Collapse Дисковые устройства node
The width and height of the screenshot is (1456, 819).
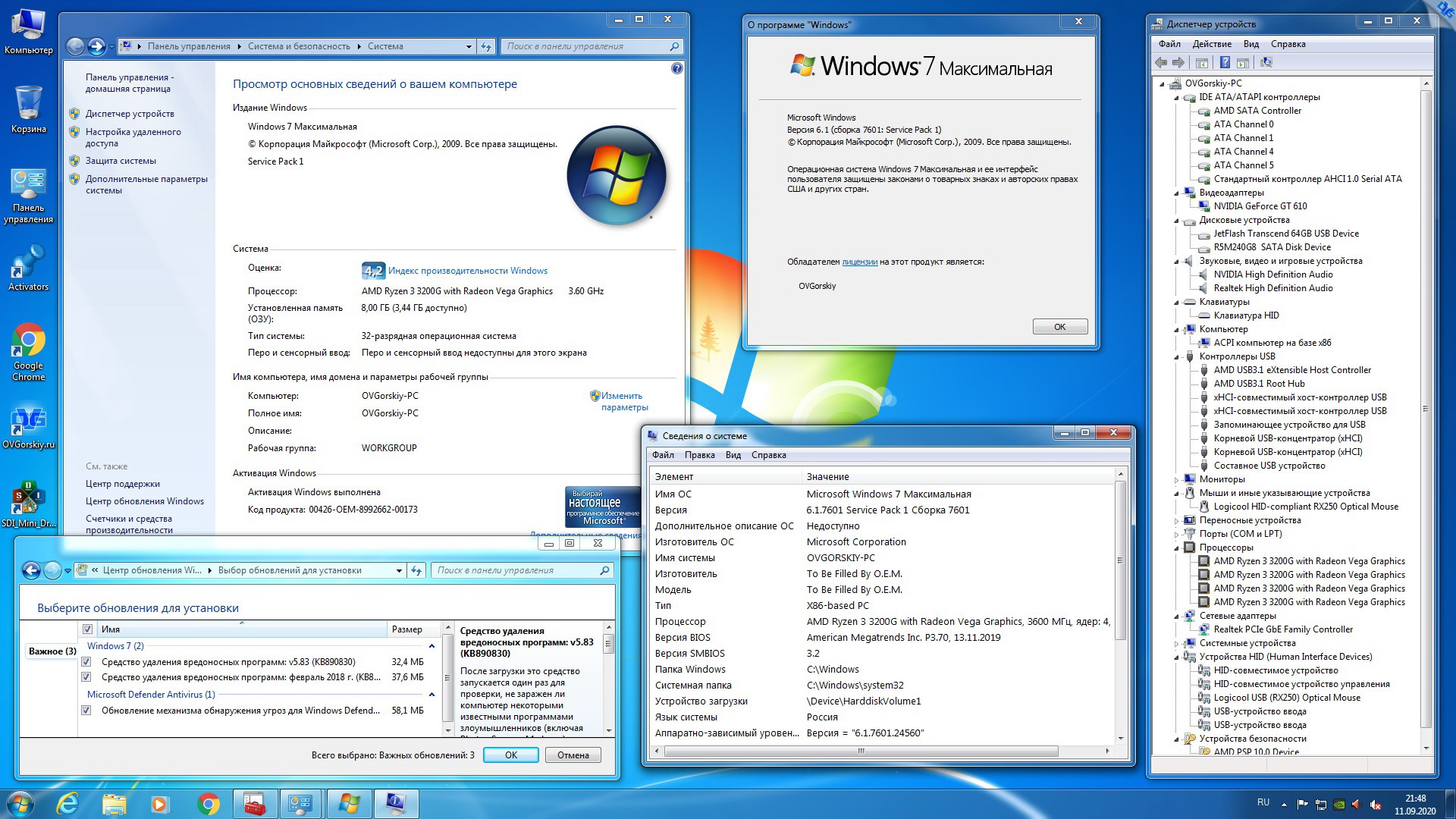click(1177, 221)
